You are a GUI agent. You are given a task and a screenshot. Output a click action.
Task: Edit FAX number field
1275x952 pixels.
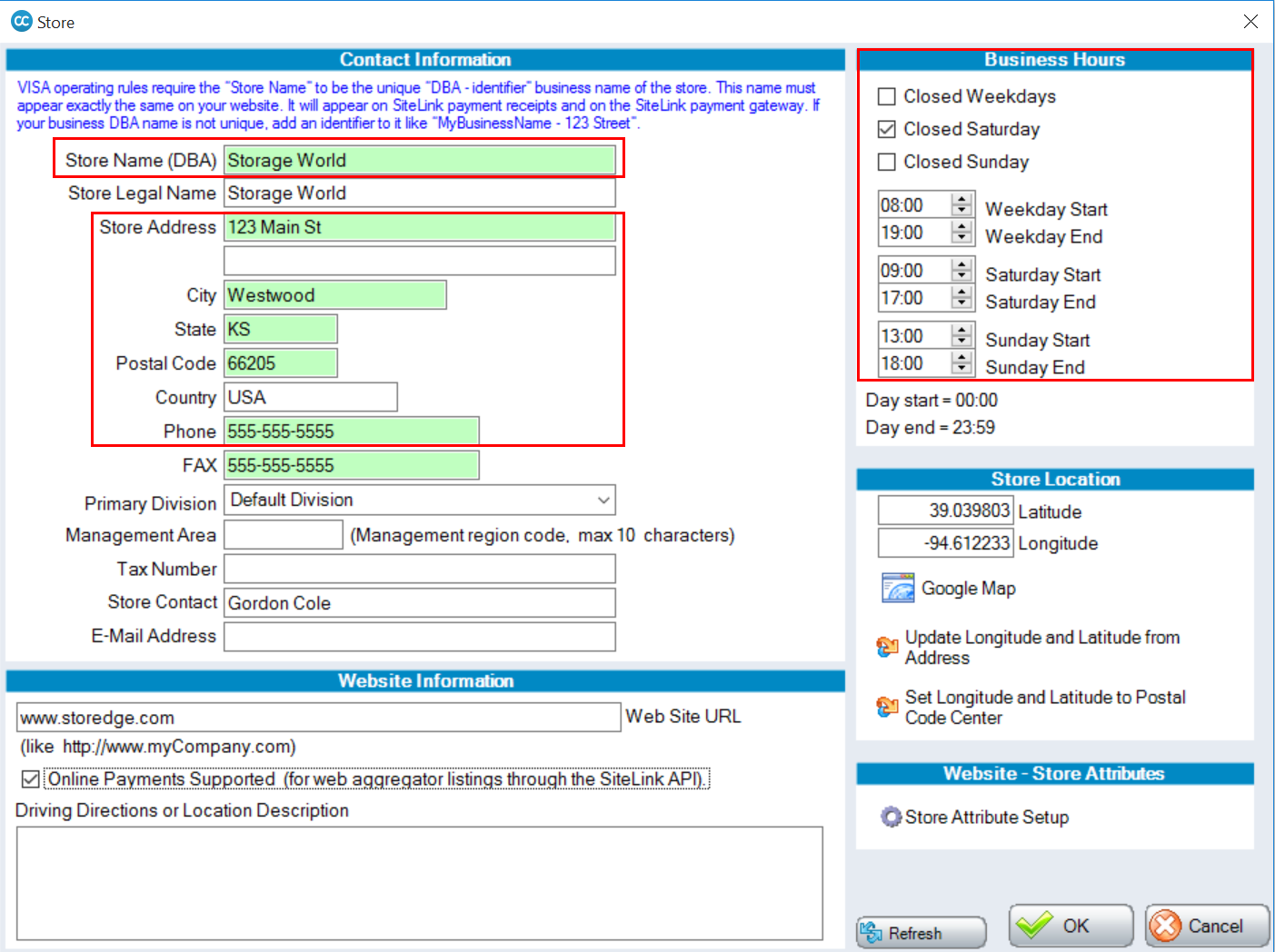(x=352, y=465)
